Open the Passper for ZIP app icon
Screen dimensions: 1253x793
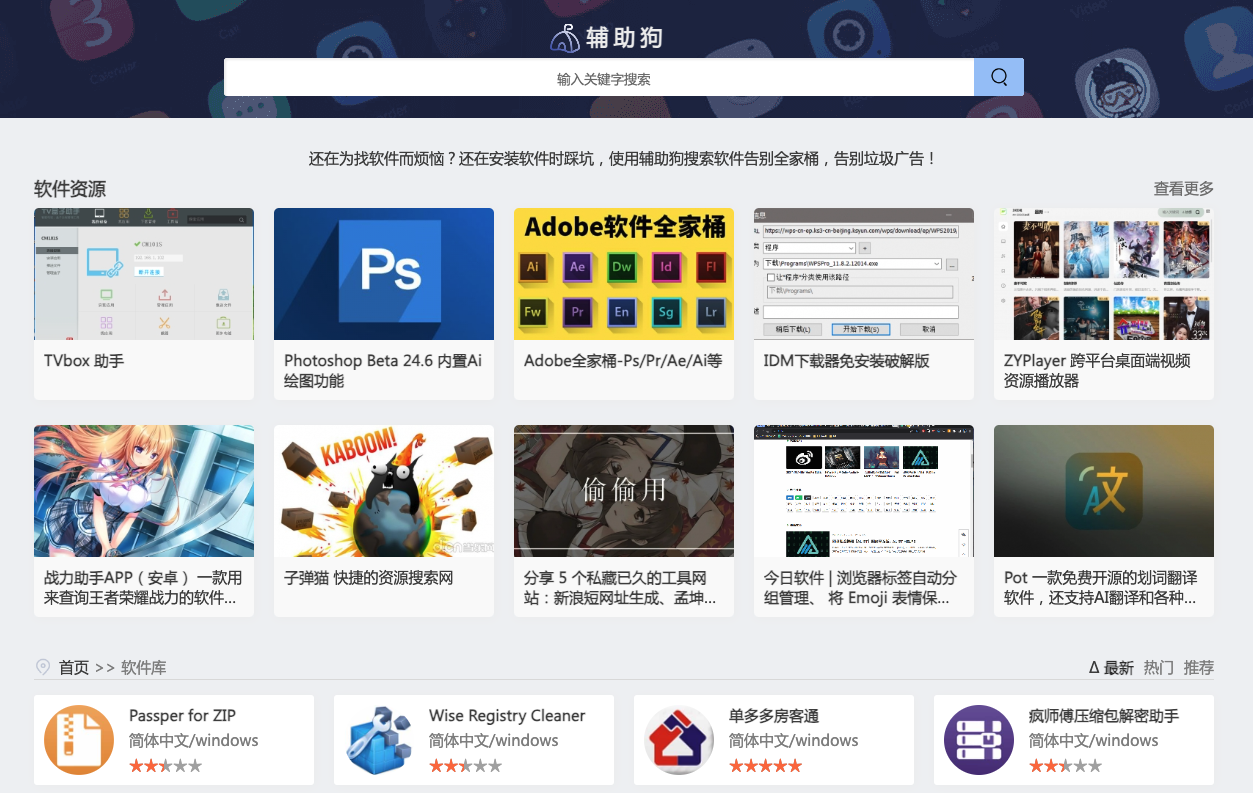pyautogui.click(x=79, y=740)
